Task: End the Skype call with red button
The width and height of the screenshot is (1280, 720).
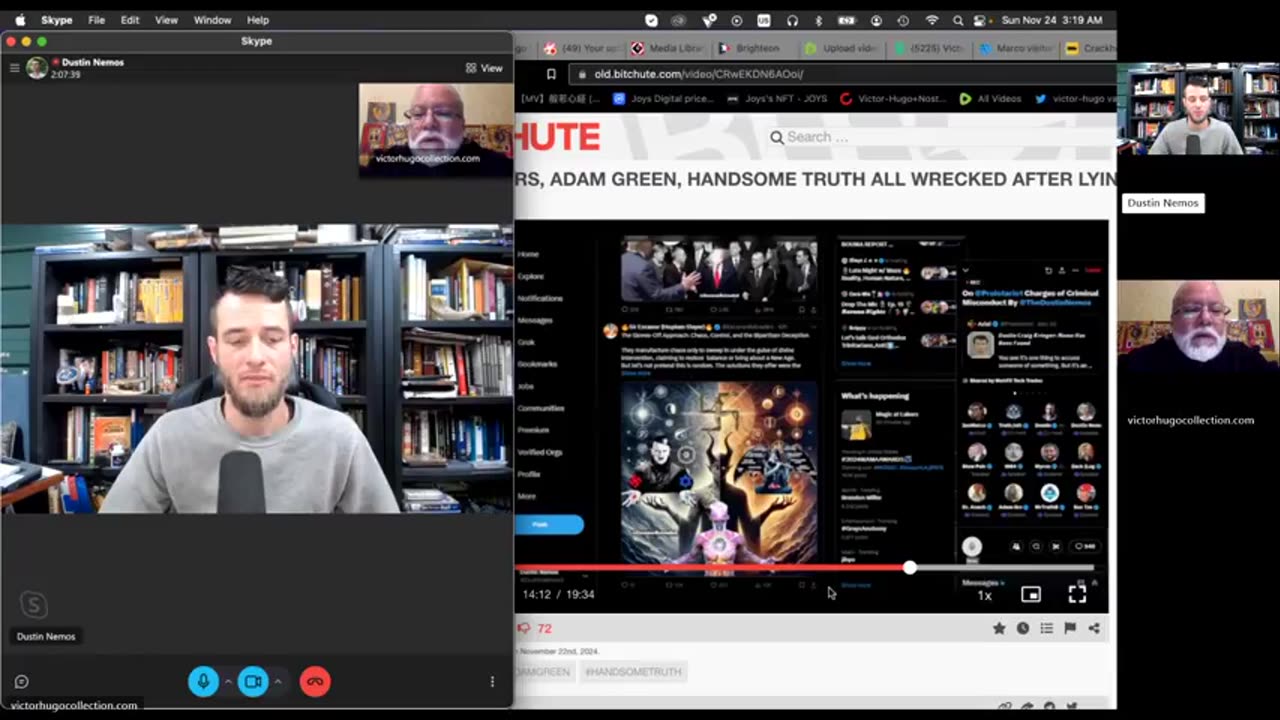Action: click(x=315, y=681)
